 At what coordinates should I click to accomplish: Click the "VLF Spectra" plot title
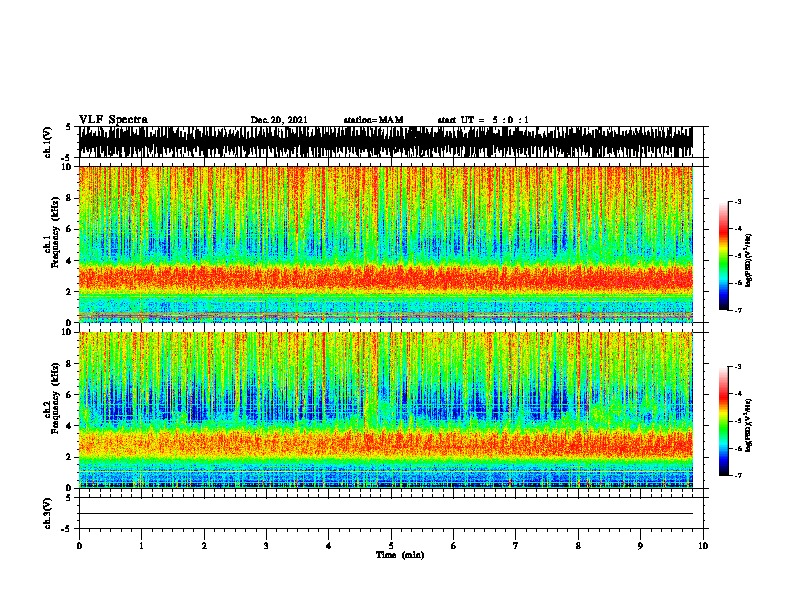click(113, 120)
